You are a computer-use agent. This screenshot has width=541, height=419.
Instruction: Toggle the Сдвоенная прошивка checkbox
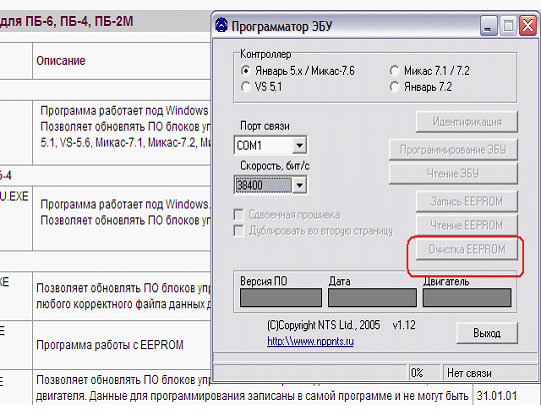[x=238, y=215]
